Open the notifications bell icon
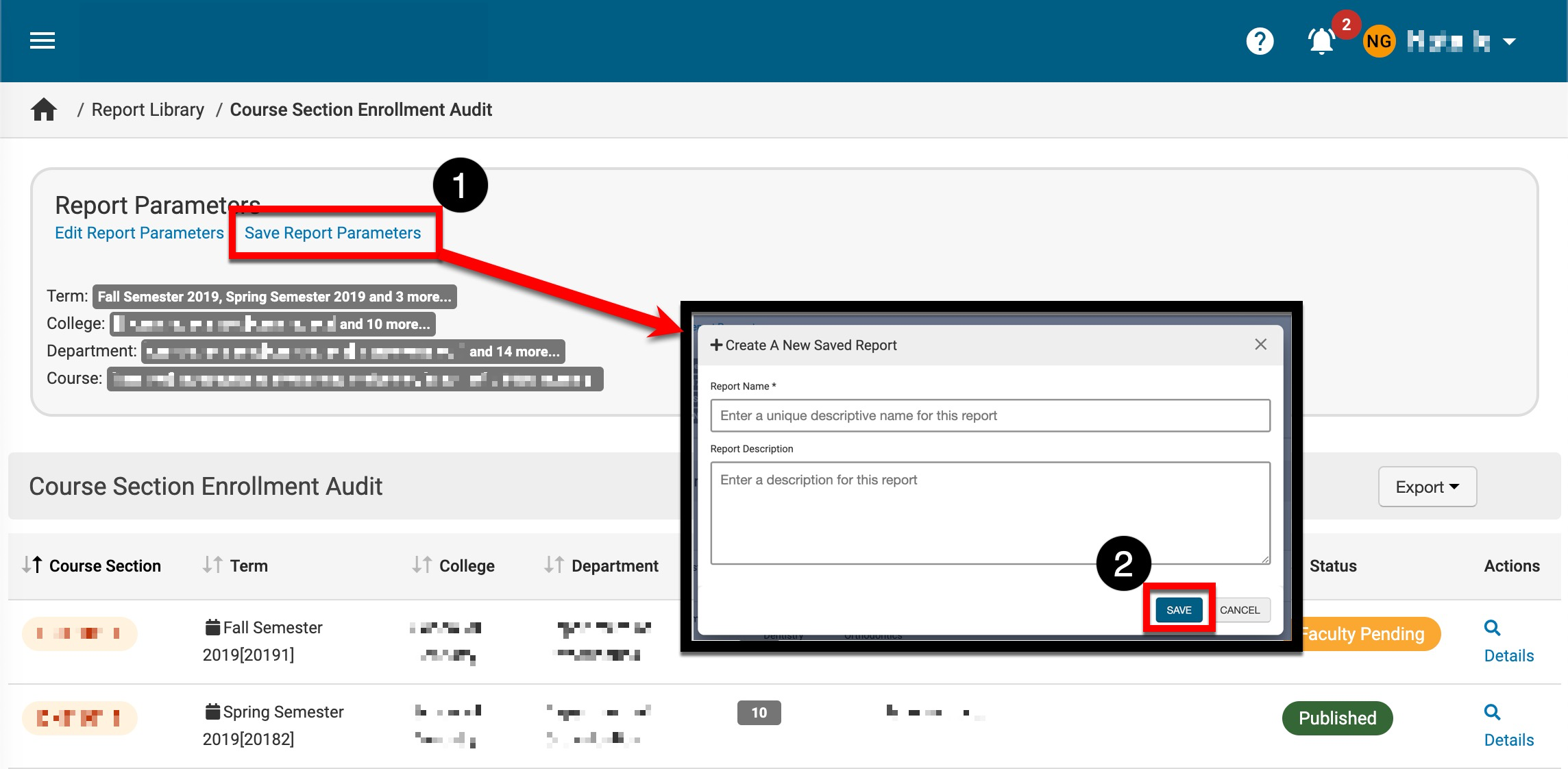Image resolution: width=1568 pixels, height=769 pixels. coord(1321,41)
